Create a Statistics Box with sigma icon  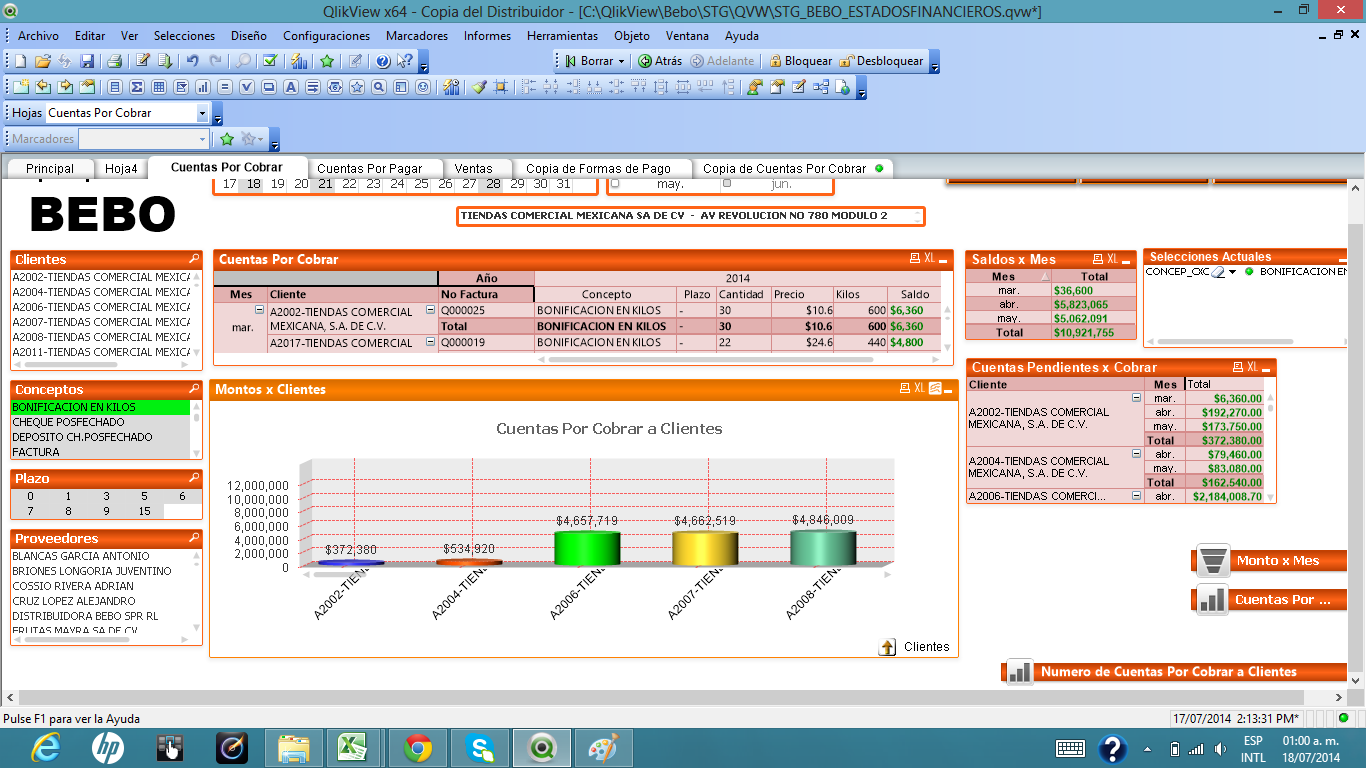(137, 87)
